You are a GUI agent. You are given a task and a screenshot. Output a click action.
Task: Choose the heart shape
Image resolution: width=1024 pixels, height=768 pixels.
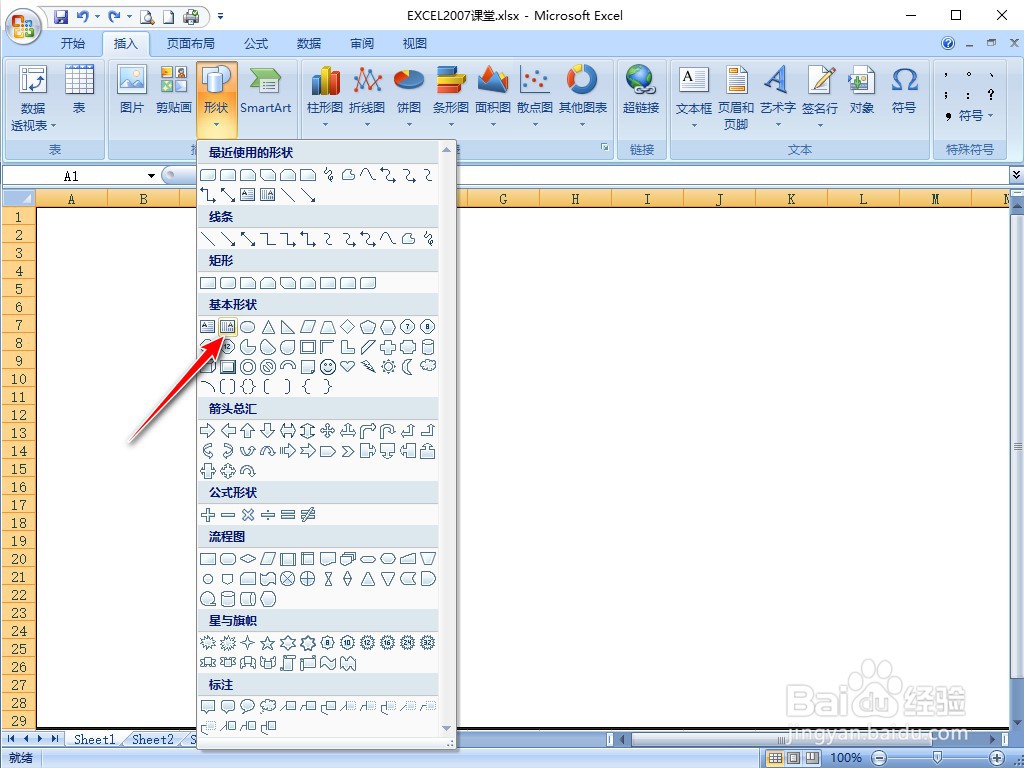tap(348, 366)
